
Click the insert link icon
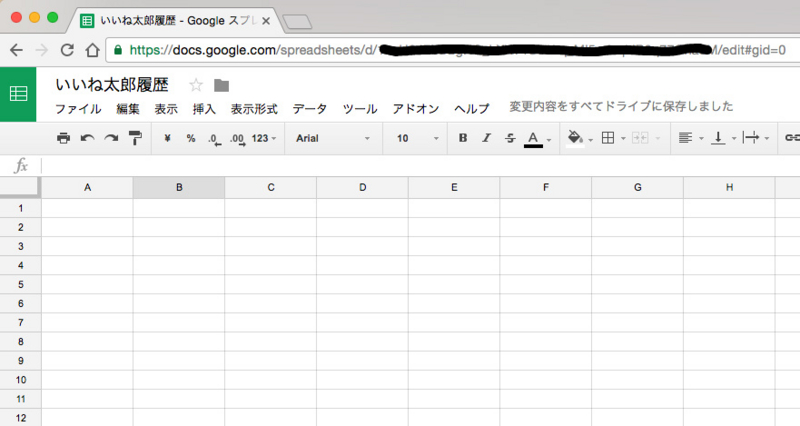point(792,138)
